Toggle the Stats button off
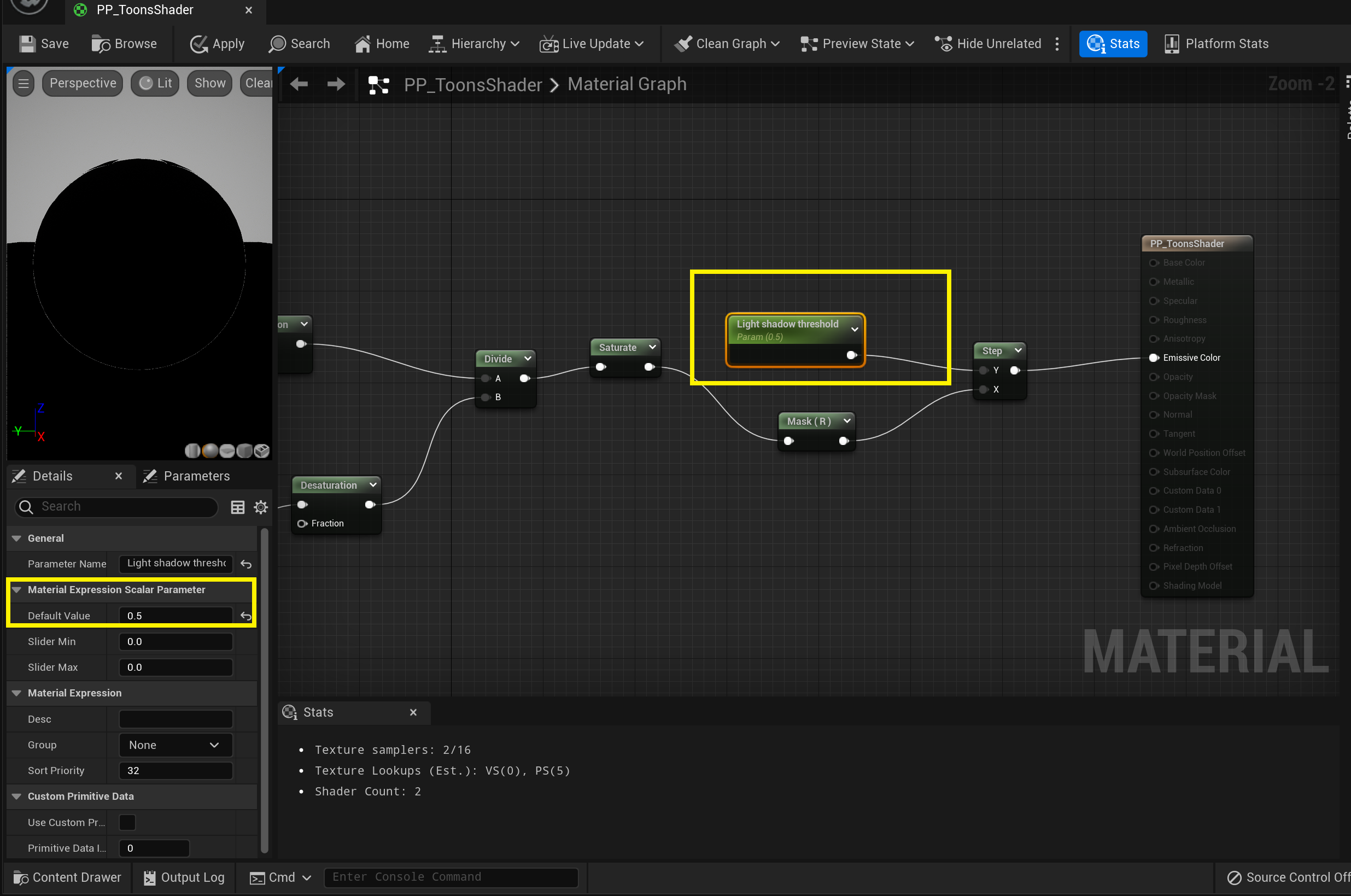Viewport: 1351px width, 896px height. [x=1112, y=44]
